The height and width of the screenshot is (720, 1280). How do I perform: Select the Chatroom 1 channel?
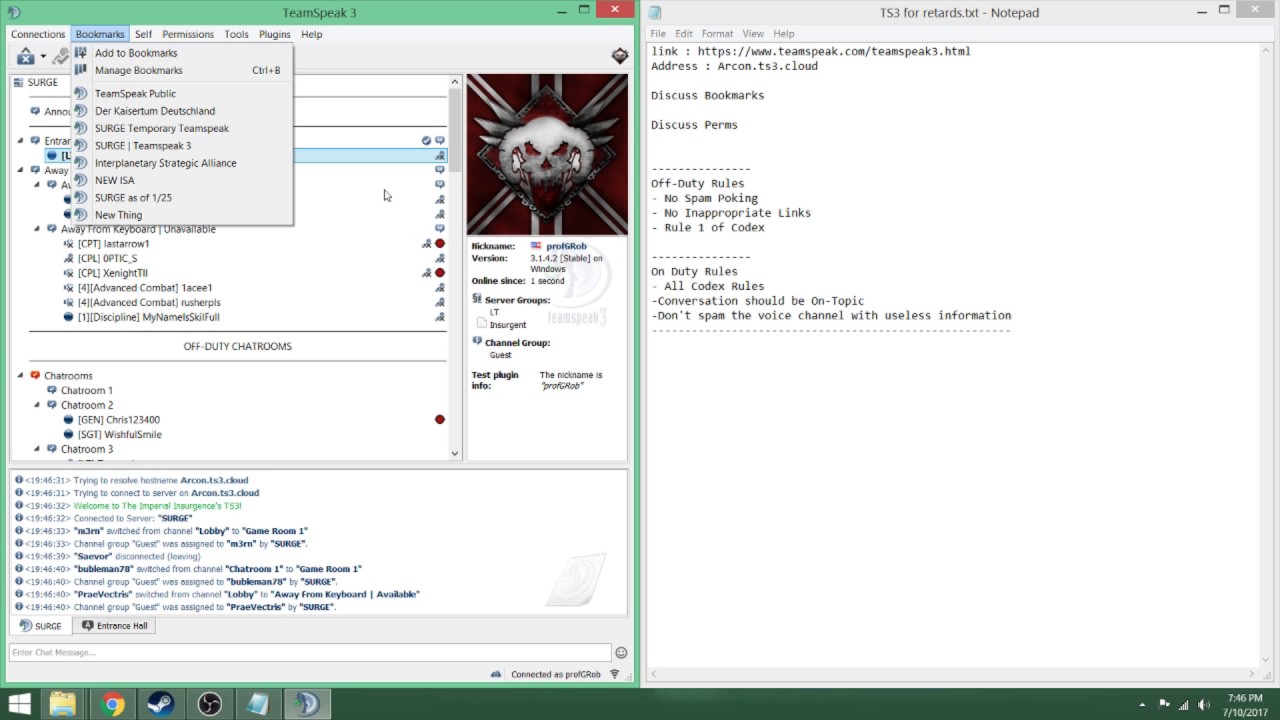click(x=86, y=391)
